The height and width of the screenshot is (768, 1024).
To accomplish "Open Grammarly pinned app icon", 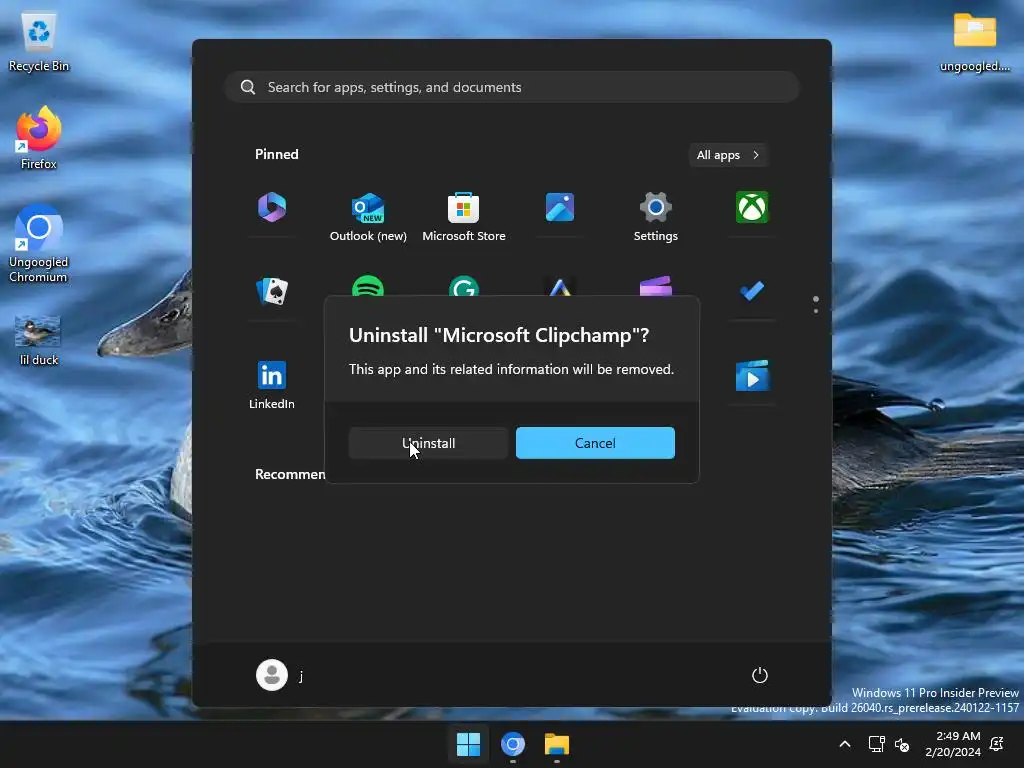I will pos(464,286).
